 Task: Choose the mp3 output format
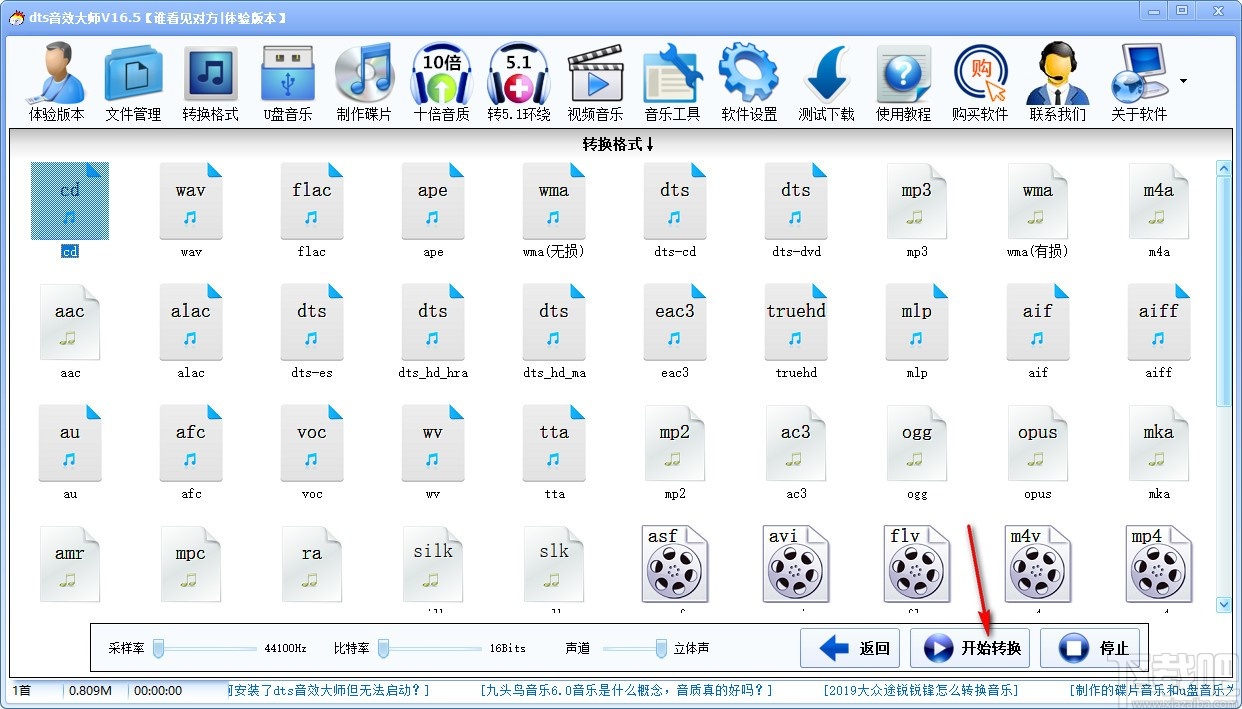(x=916, y=200)
